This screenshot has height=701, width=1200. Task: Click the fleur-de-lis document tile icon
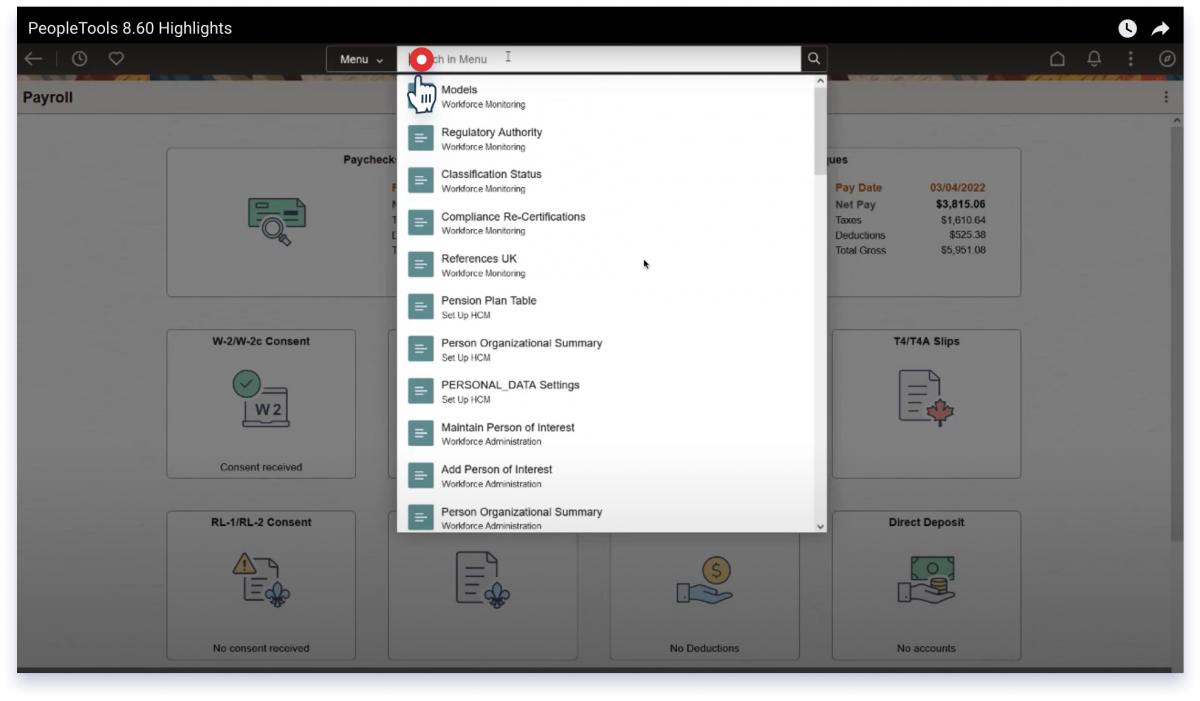click(483, 579)
